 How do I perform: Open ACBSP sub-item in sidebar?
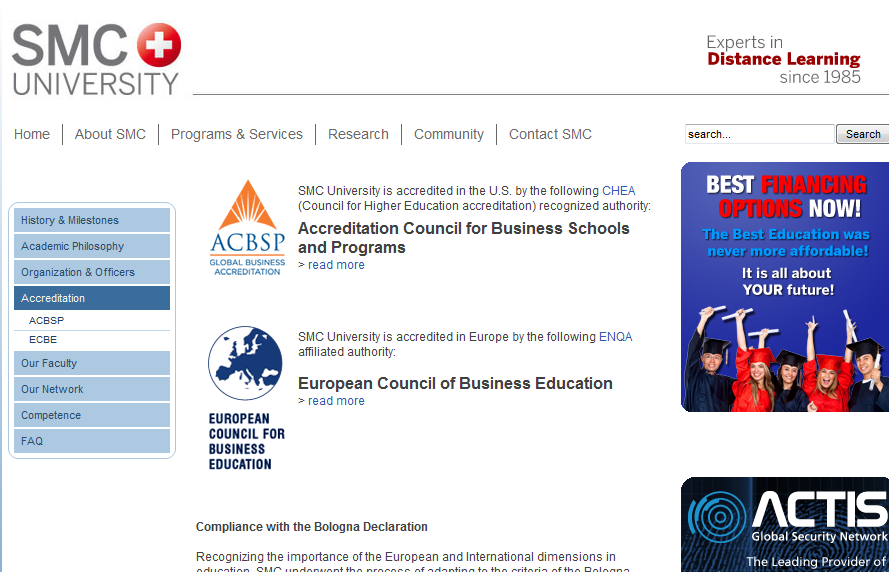click(x=46, y=321)
